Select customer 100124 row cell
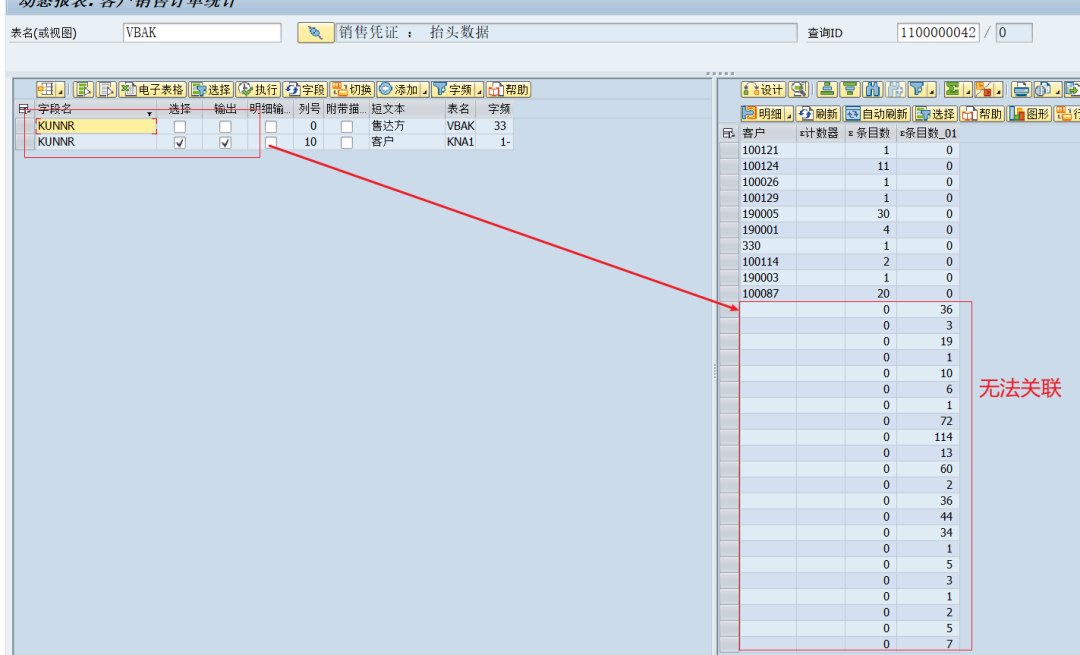1080x655 pixels. coord(768,166)
